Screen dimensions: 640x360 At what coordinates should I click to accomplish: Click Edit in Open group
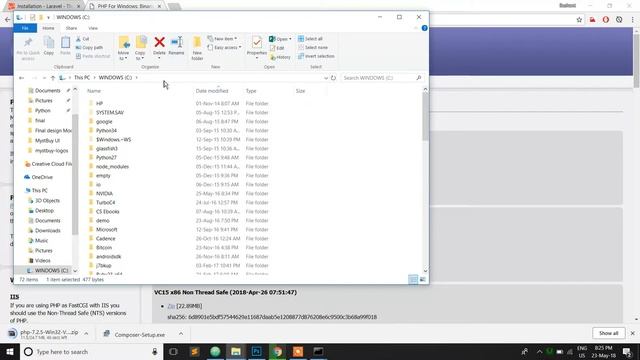[x=277, y=48]
